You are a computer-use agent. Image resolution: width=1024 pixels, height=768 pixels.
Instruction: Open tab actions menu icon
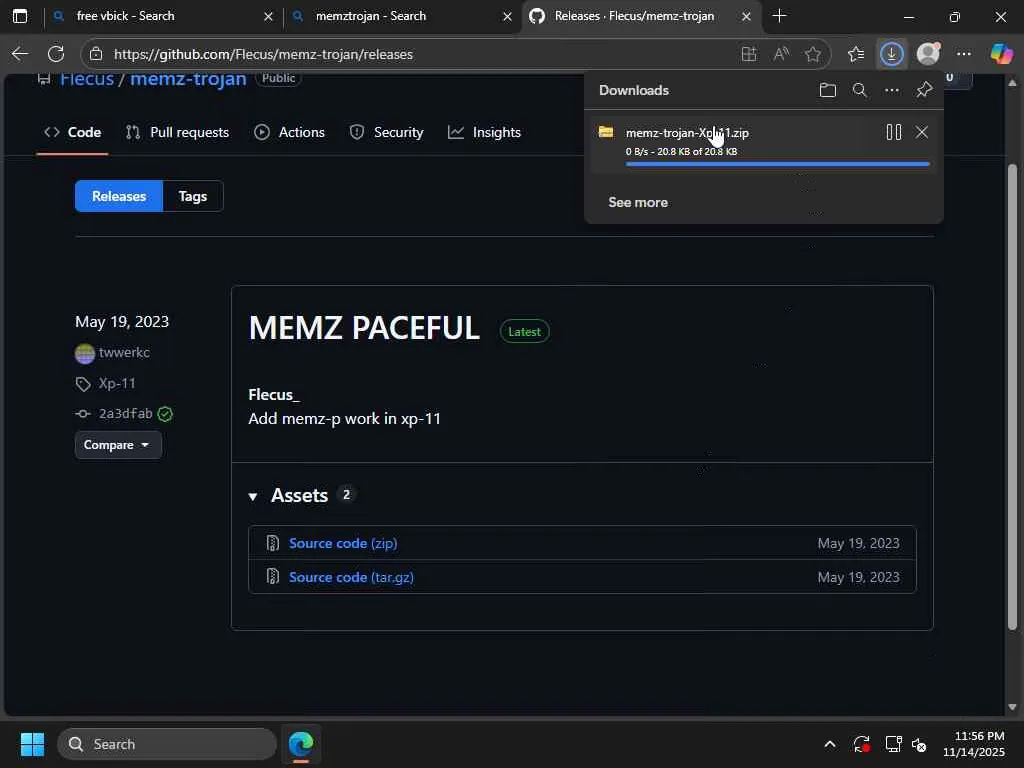pyautogui.click(x=20, y=16)
